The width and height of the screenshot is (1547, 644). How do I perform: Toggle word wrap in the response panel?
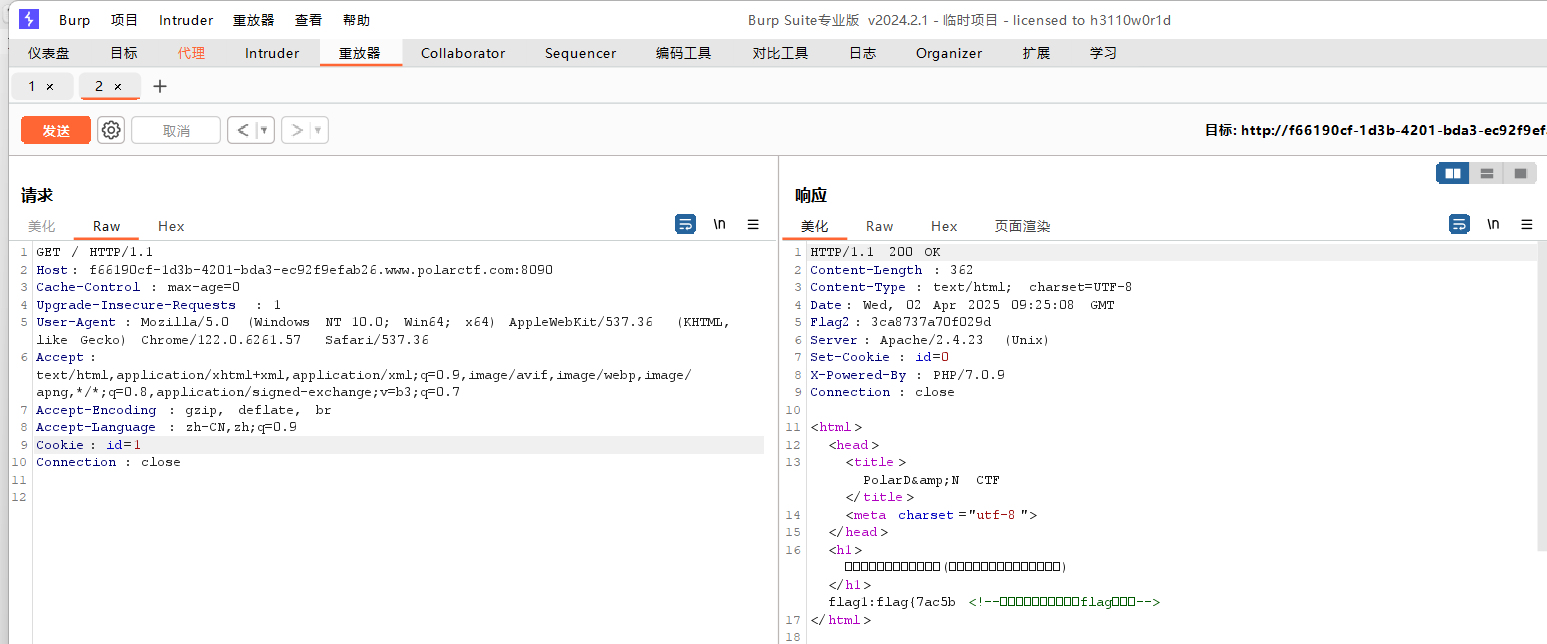pyautogui.click(x=1459, y=225)
